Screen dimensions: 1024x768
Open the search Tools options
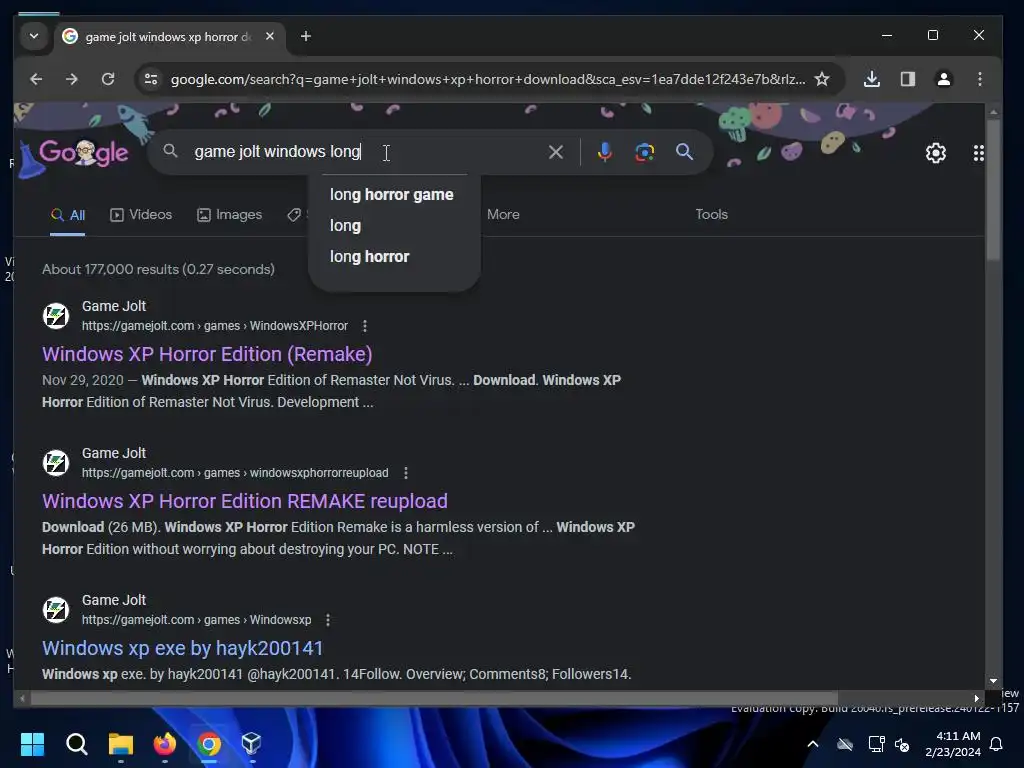coord(711,214)
